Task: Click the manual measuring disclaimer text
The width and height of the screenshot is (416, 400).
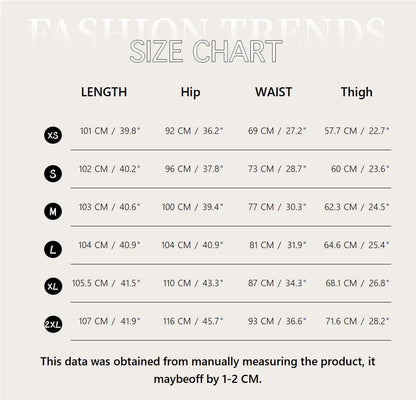Action: (x=208, y=370)
